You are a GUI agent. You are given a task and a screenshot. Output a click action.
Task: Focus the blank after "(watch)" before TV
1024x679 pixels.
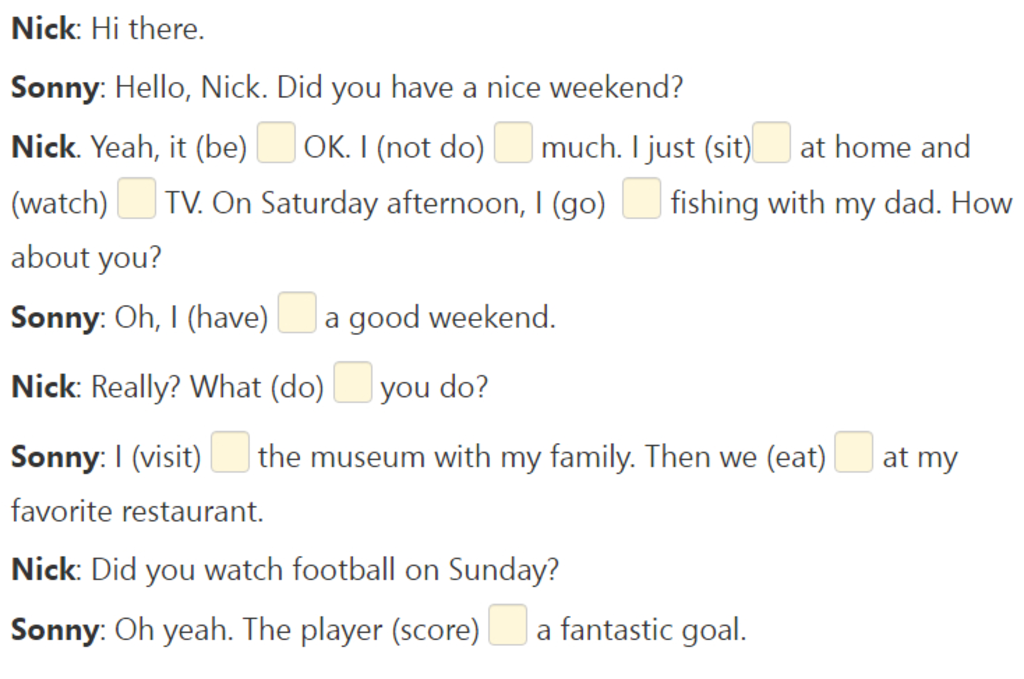coord(136,198)
